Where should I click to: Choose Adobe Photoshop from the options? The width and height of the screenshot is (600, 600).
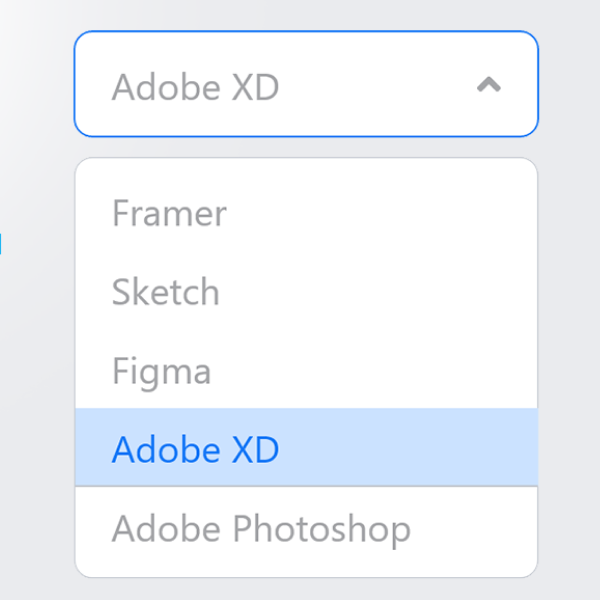(261, 528)
